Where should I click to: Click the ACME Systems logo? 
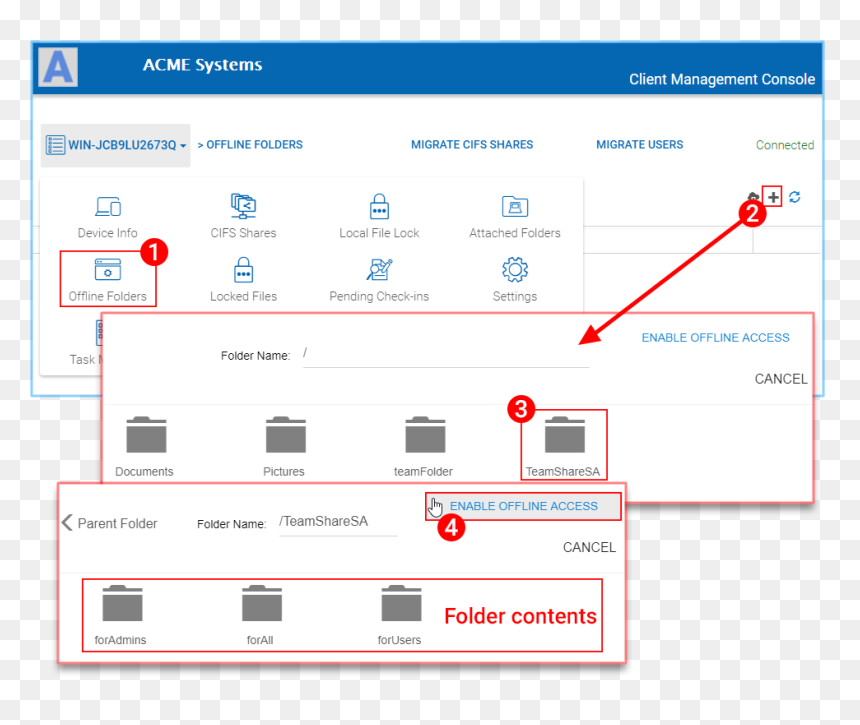point(58,67)
